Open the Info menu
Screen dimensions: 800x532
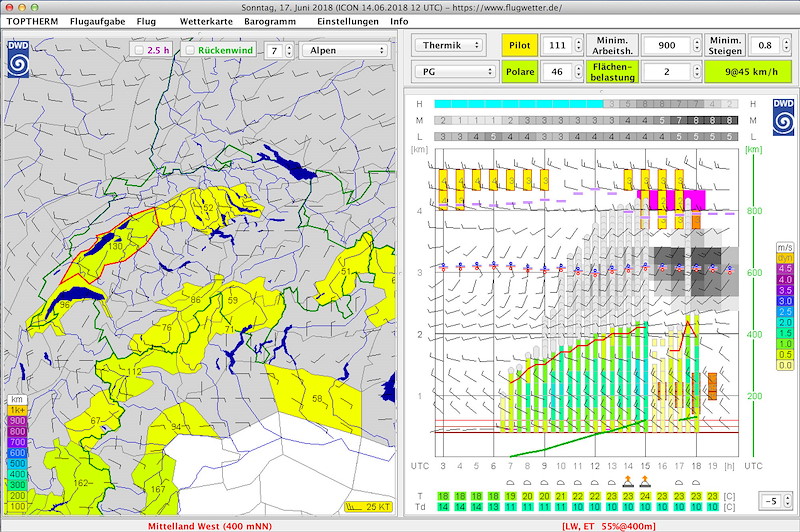point(399,21)
